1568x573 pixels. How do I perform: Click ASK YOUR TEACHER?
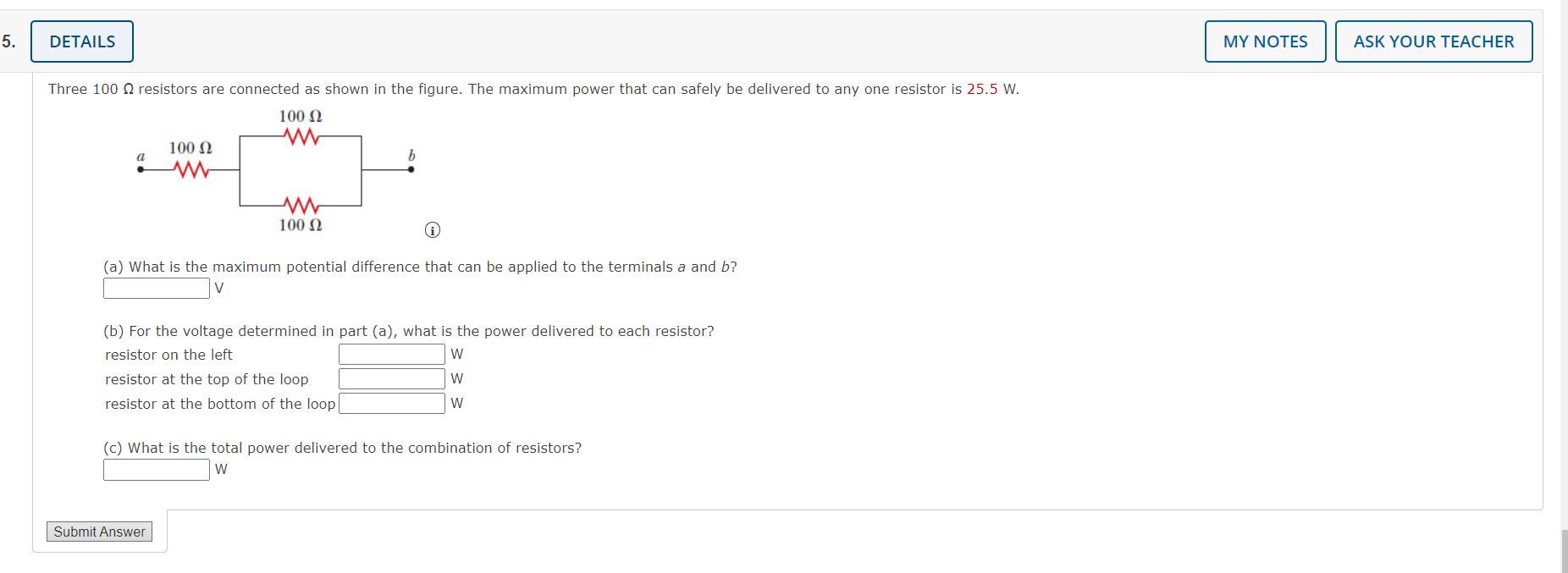click(x=1433, y=41)
